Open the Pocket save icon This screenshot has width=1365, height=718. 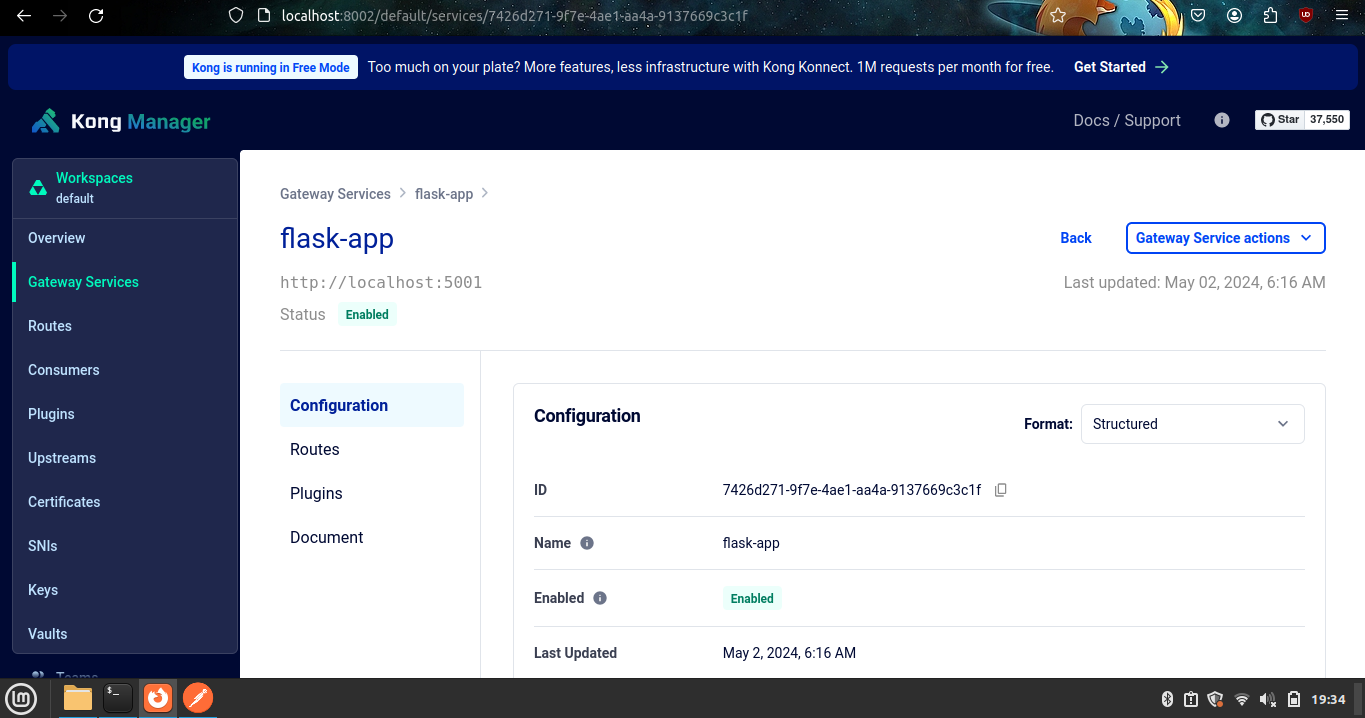[1198, 16]
